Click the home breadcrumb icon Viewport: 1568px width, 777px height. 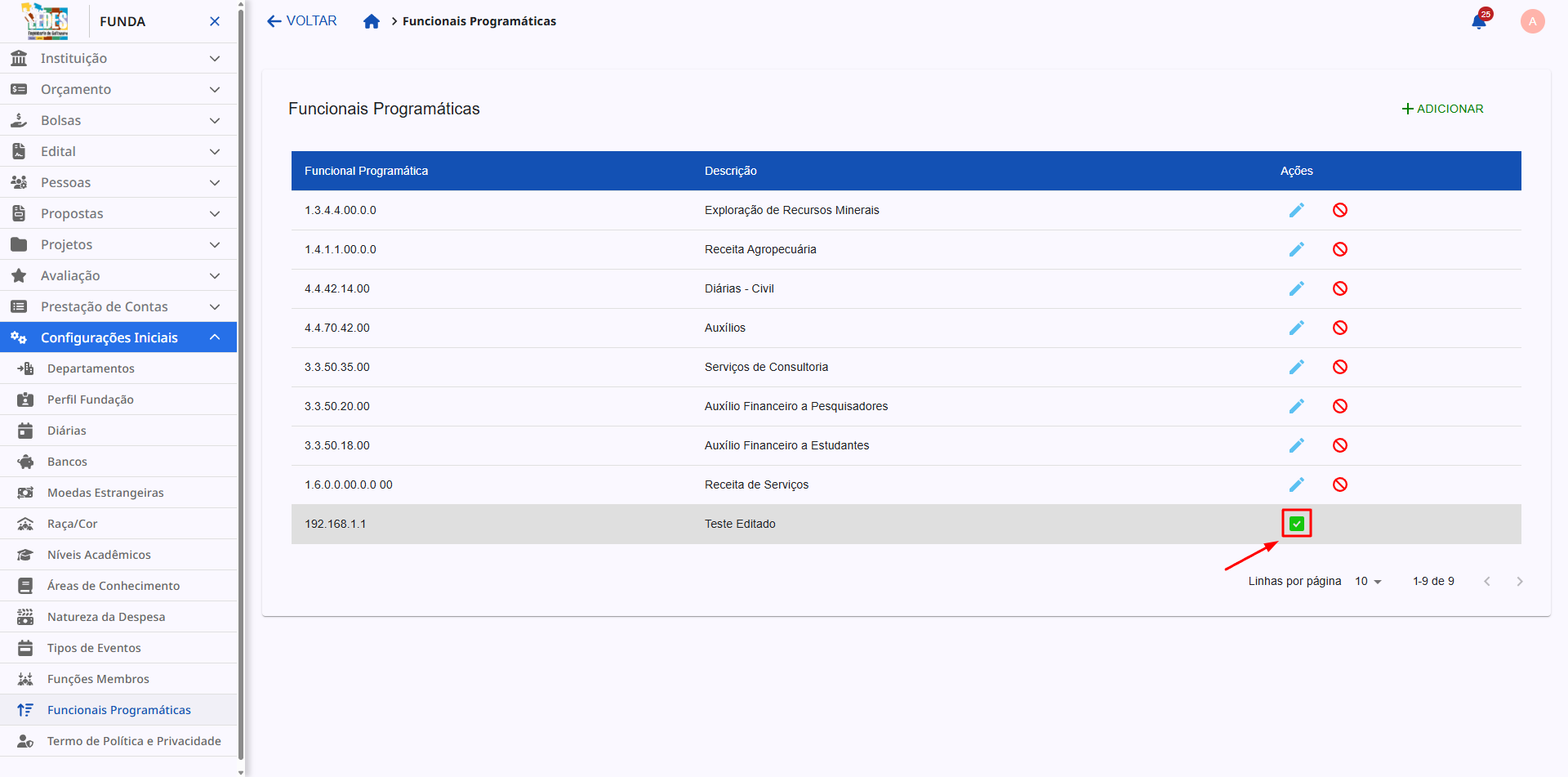(x=372, y=21)
